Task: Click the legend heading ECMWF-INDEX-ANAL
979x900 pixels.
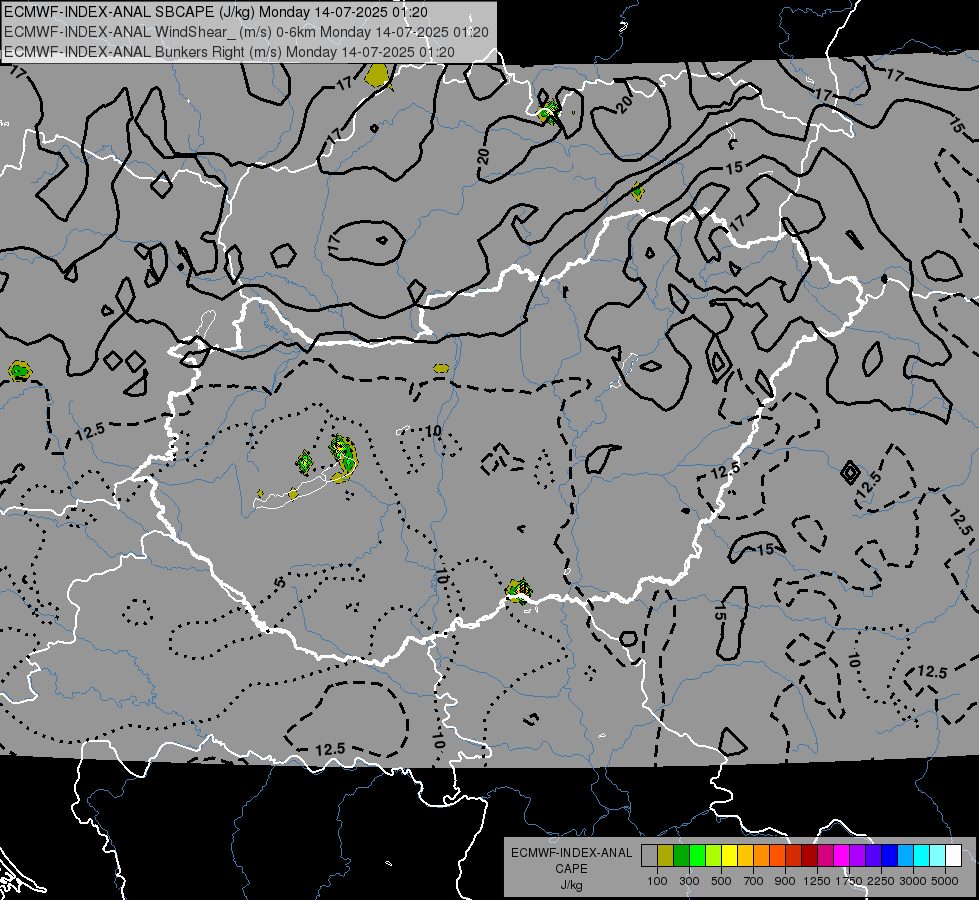Action: [572, 853]
